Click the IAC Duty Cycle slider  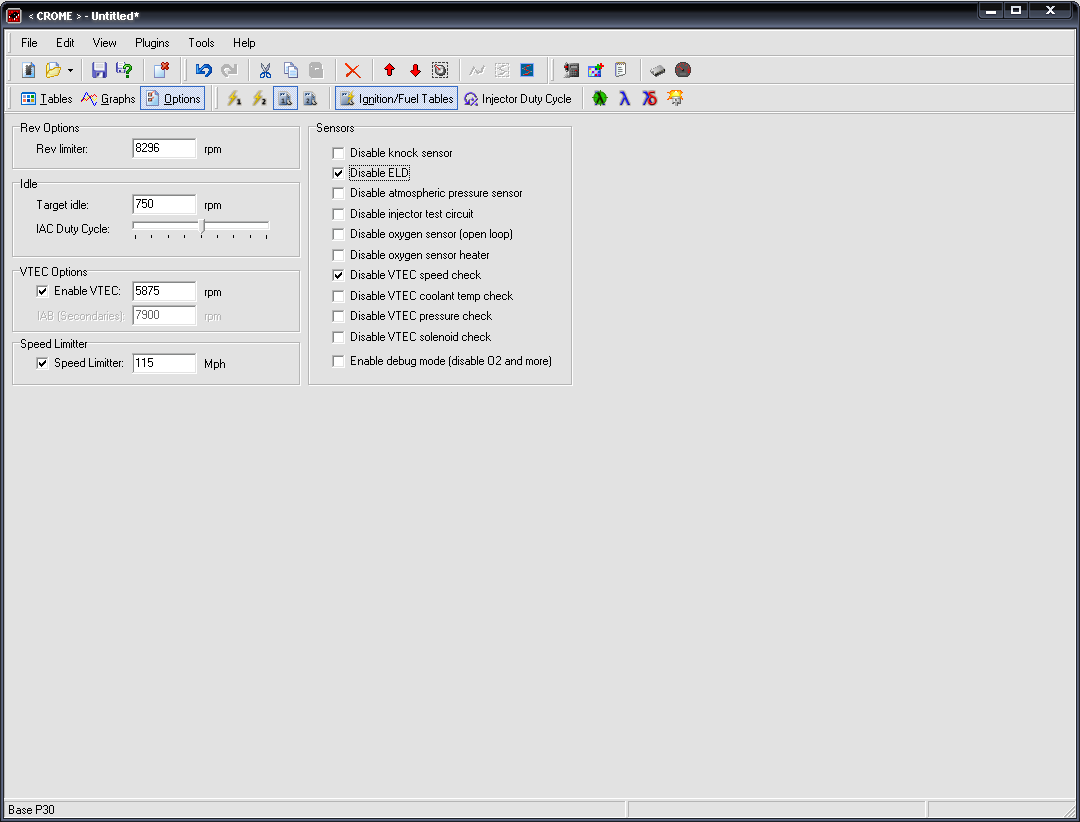pos(202,227)
